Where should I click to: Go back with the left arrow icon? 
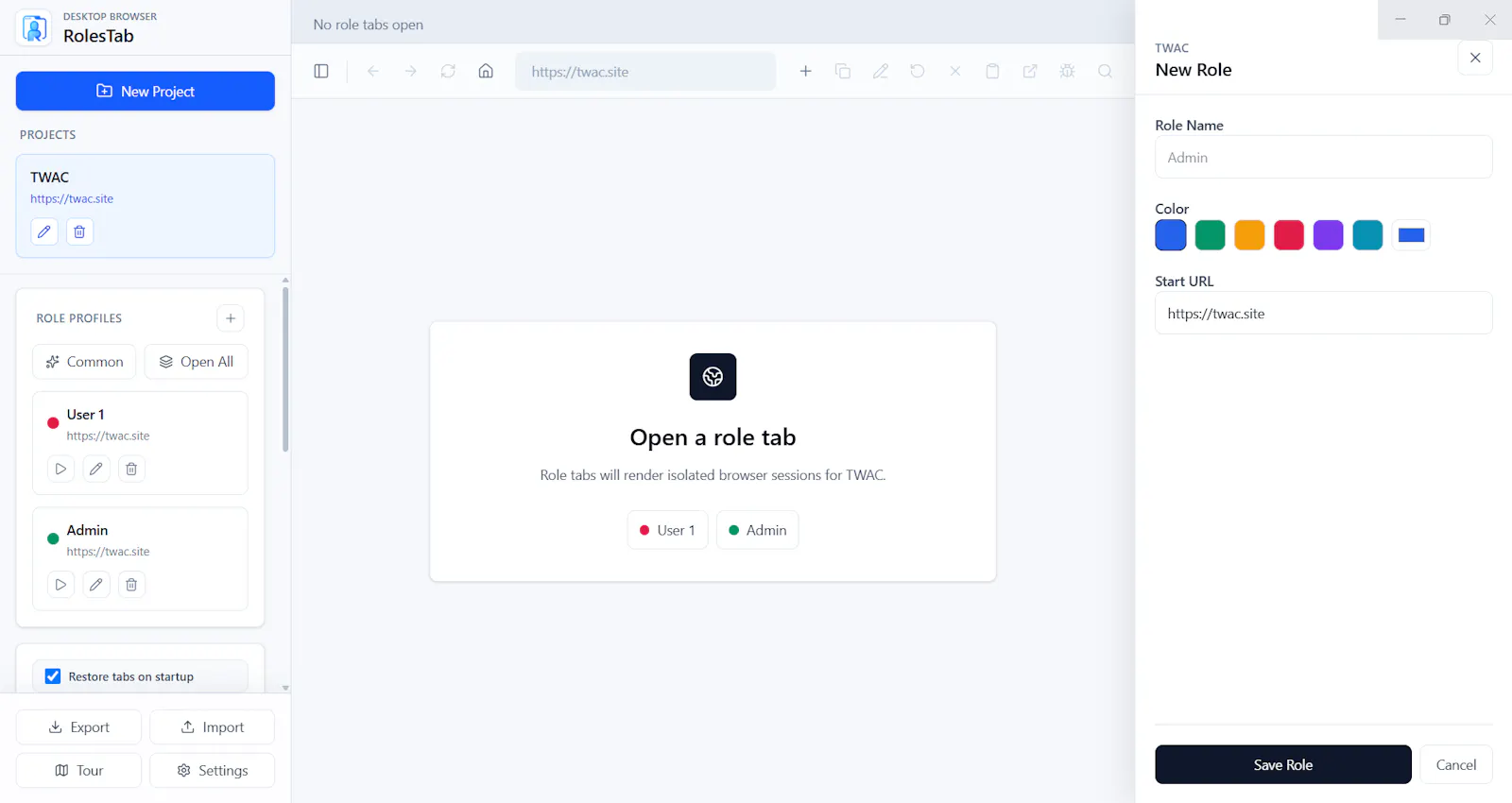point(373,71)
